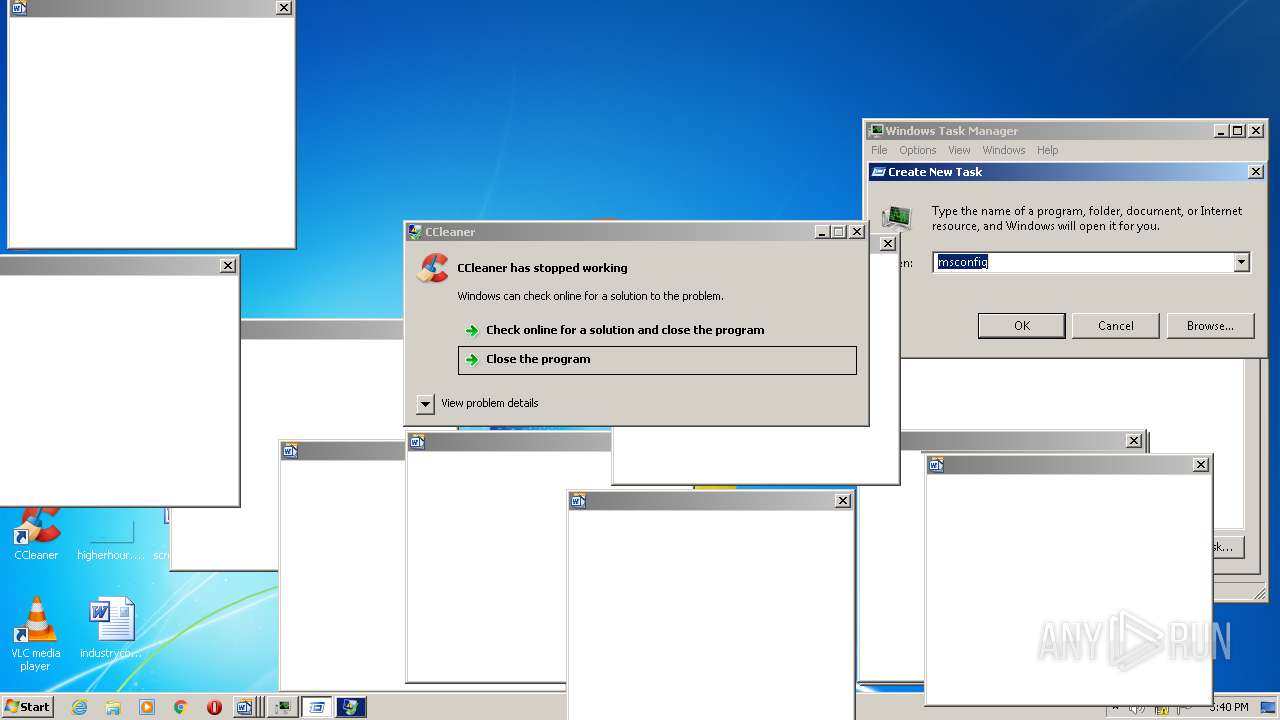1280x720 pixels.
Task: Open the Options menu in Task Manager
Action: pyautogui.click(x=917, y=150)
